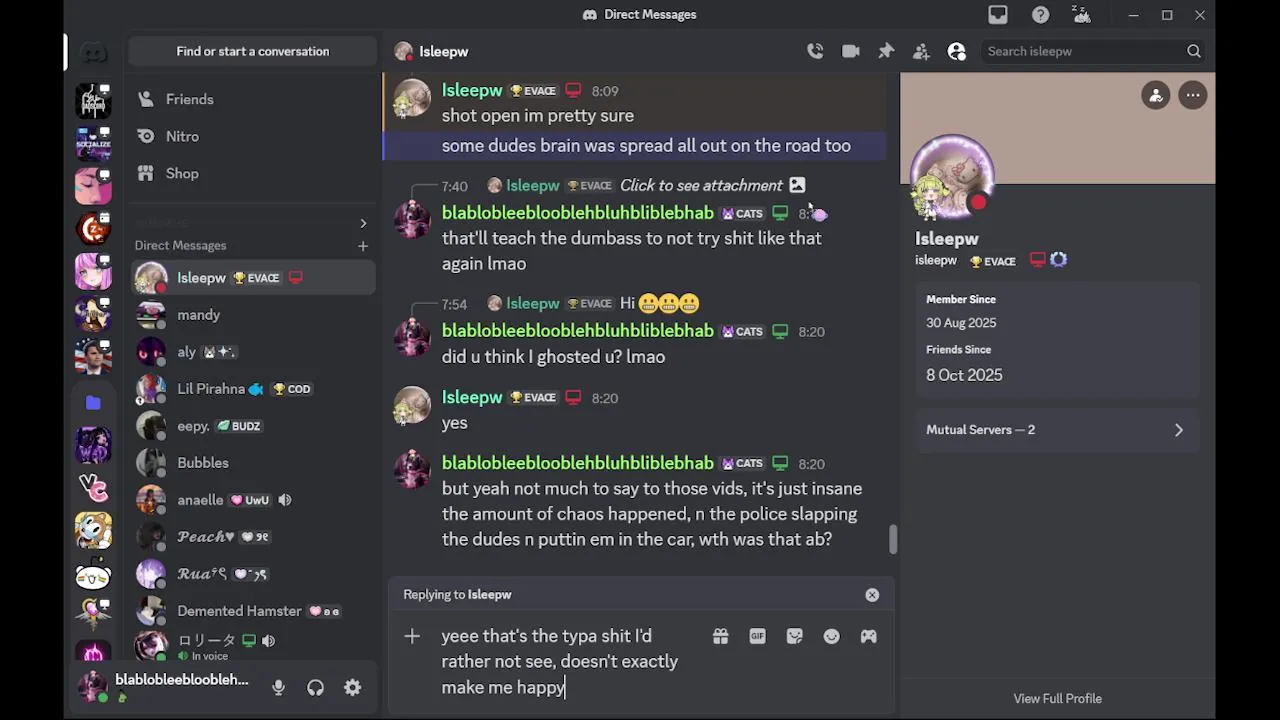Expand Mutual Servers list

[1058, 430]
